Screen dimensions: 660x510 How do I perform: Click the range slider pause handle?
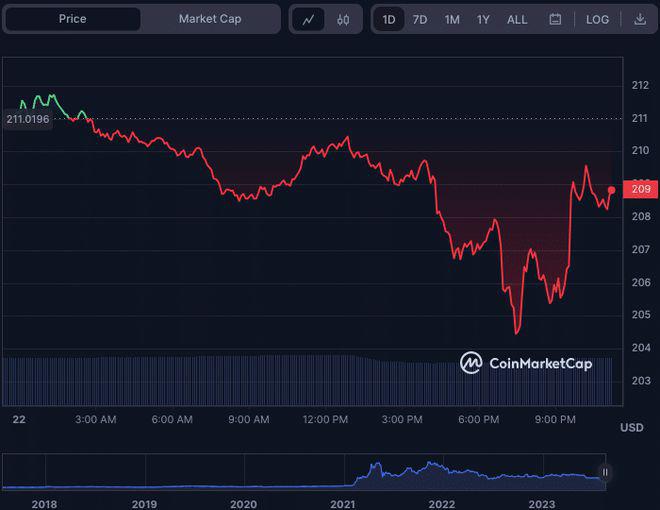pos(605,472)
